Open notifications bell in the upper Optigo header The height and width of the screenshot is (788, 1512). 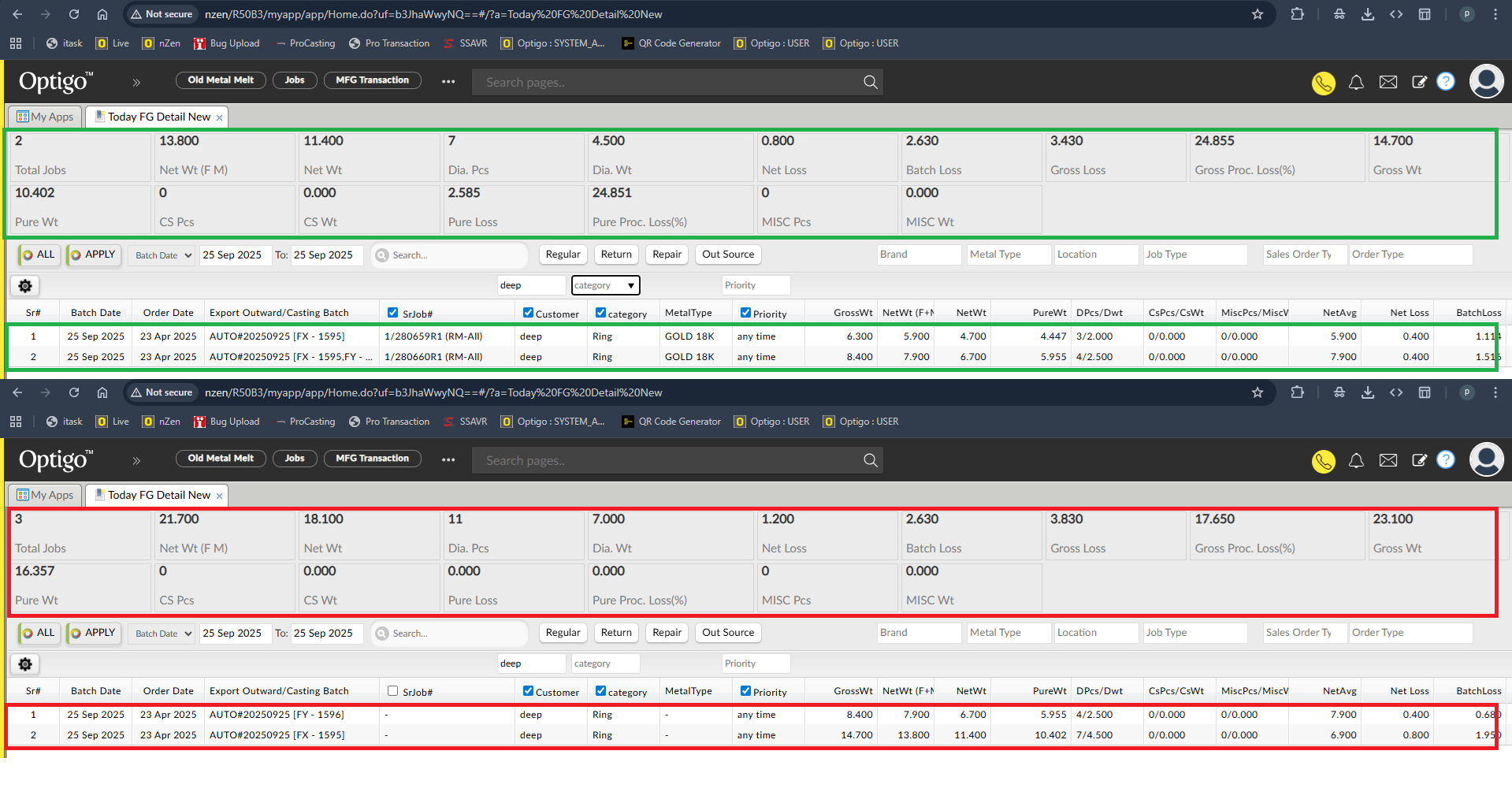click(1356, 83)
